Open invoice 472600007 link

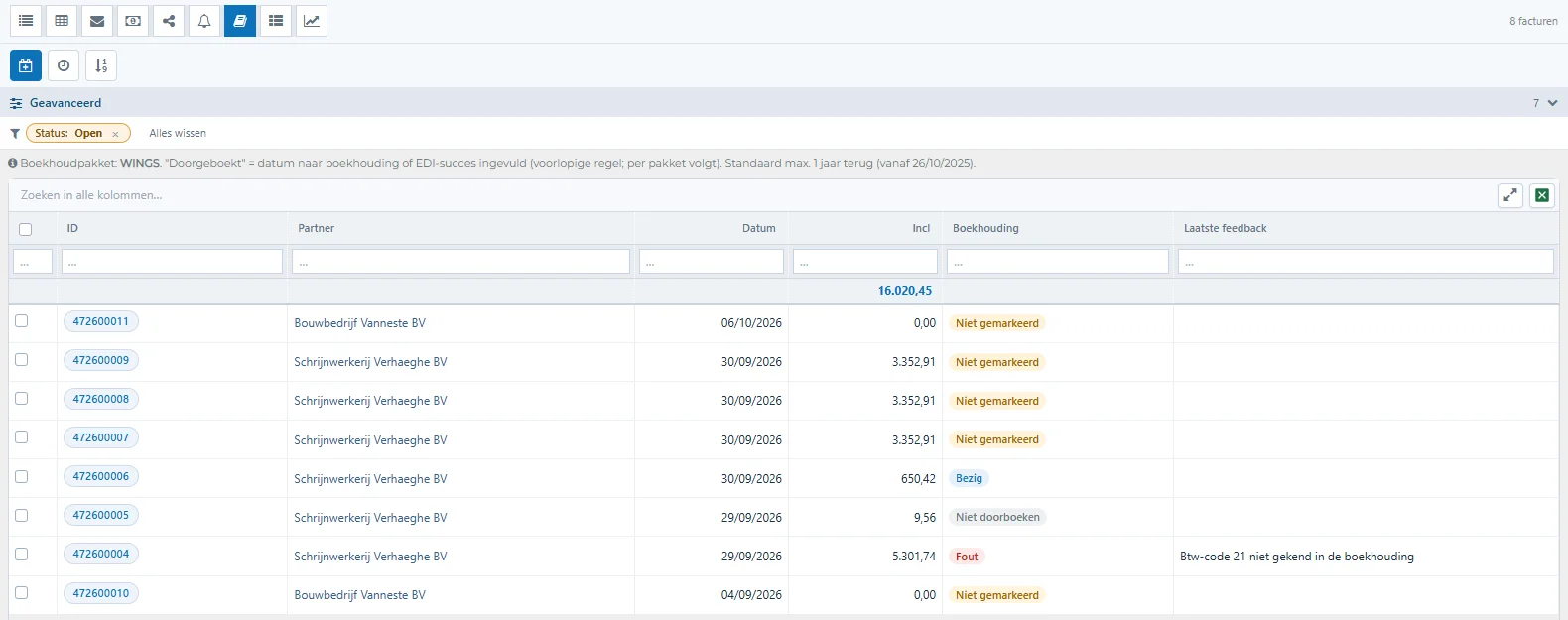pos(101,437)
